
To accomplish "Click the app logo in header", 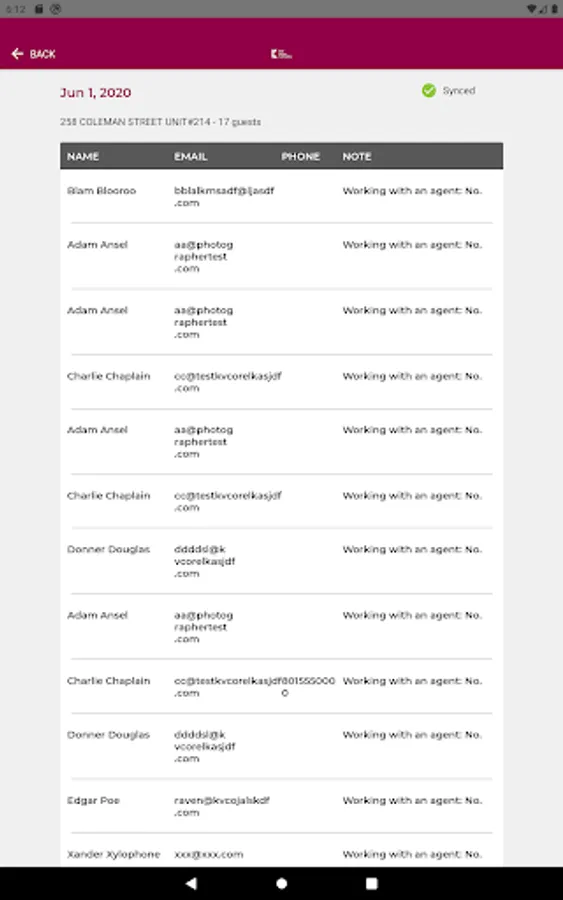I will pyautogui.click(x=281, y=54).
